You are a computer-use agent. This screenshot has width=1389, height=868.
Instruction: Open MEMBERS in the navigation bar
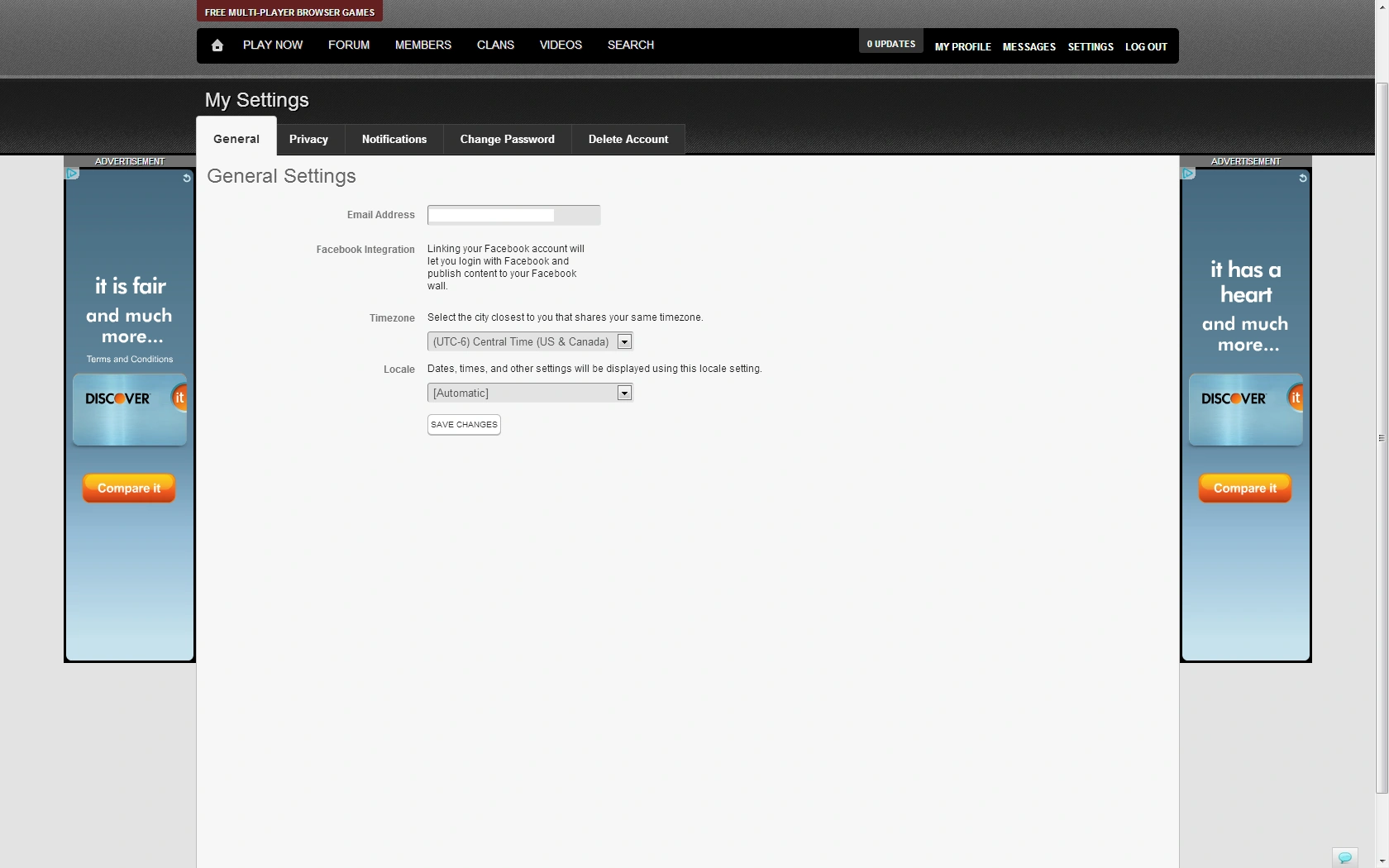pos(423,45)
